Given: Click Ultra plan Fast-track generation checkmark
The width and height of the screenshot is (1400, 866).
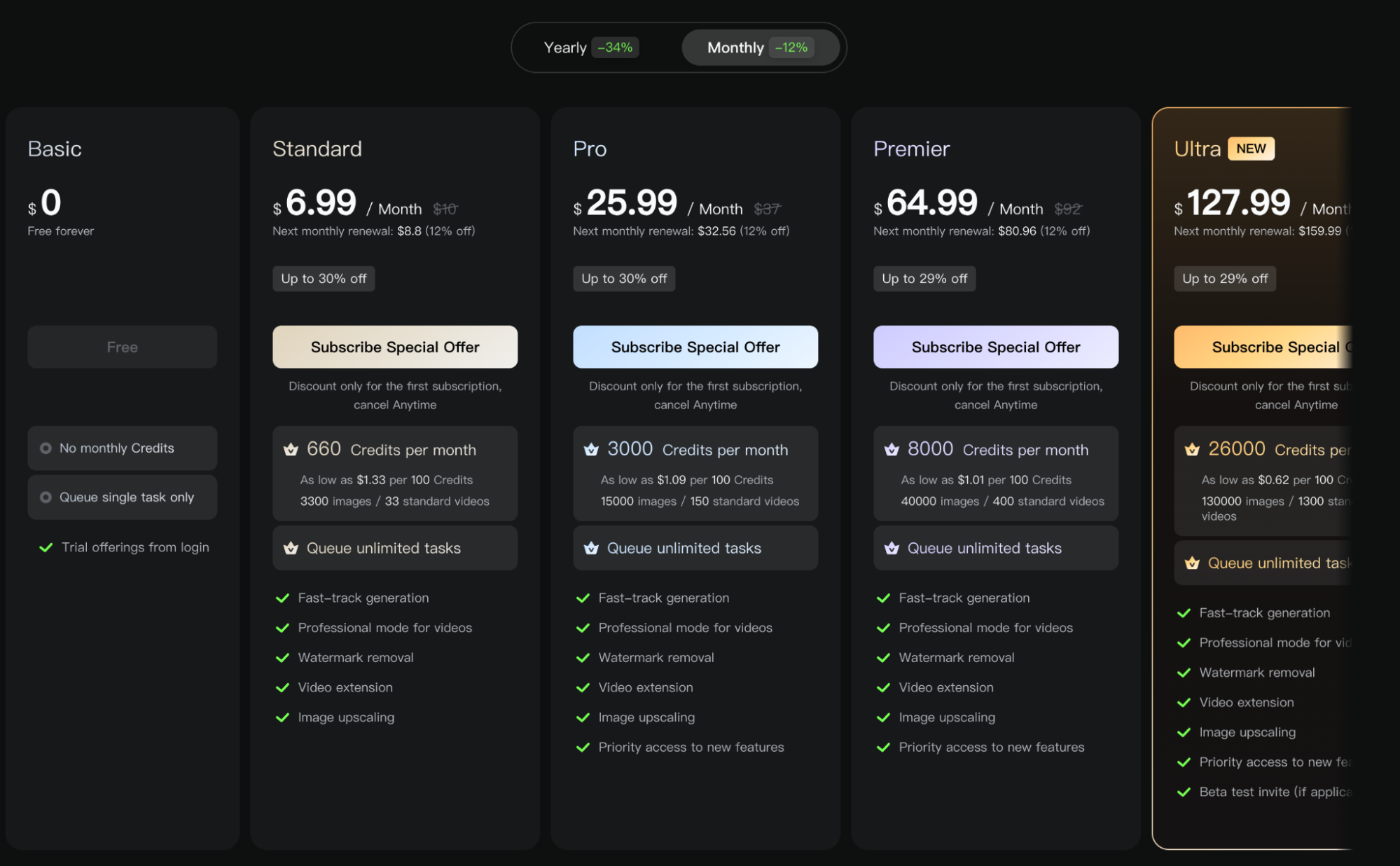Looking at the screenshot, I should (1184, 613).
